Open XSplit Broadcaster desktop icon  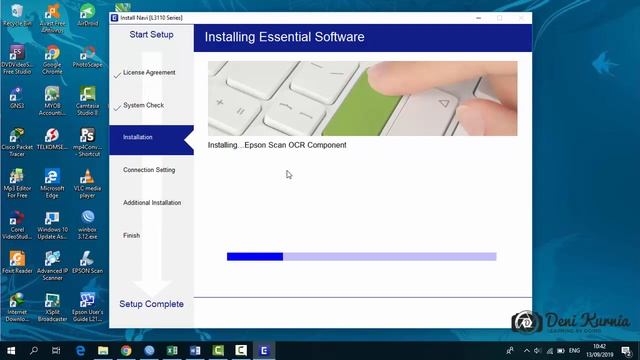(52, 307)
